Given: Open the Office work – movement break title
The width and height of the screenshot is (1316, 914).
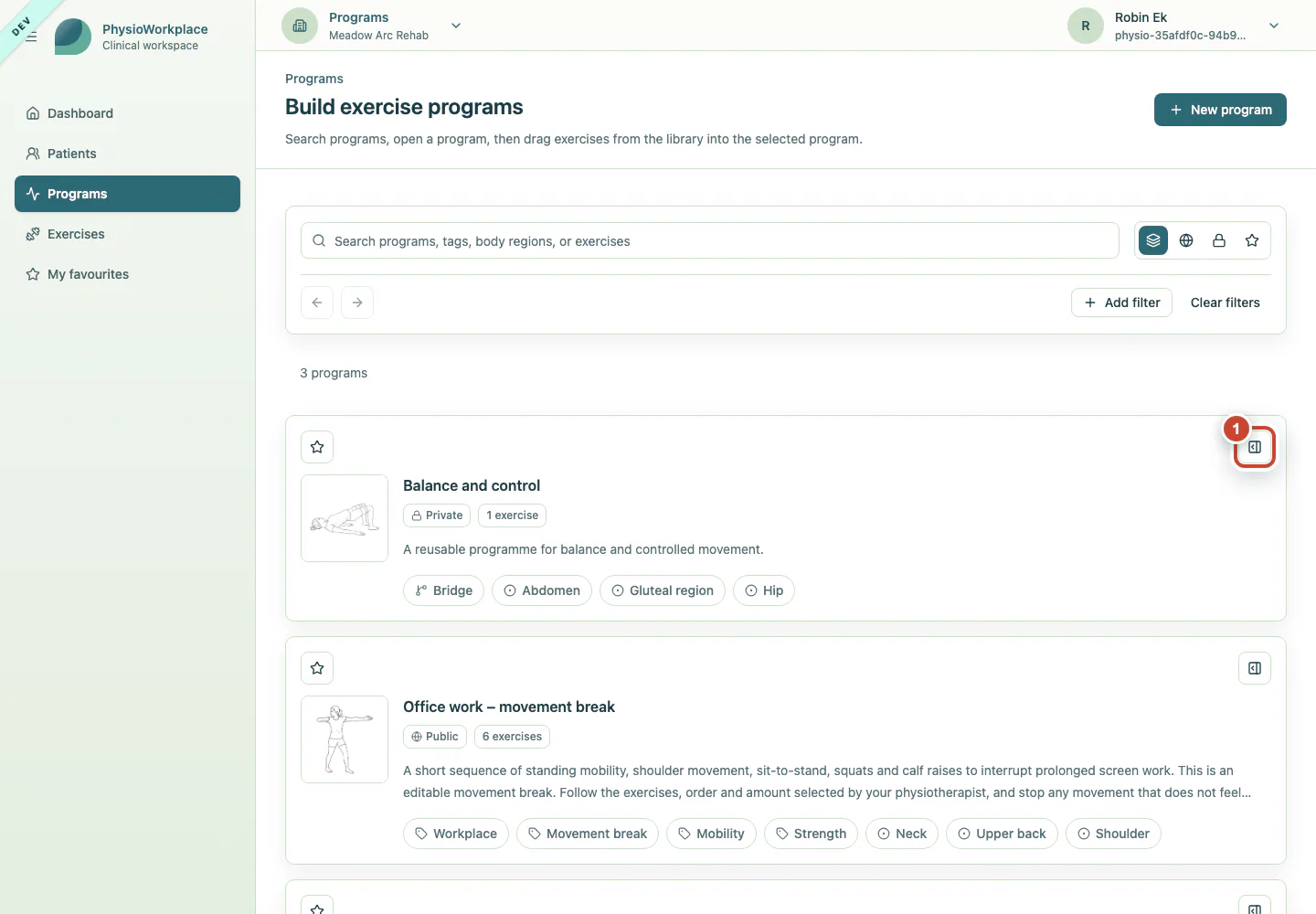Looking at the screenshot, I should 509,707.
